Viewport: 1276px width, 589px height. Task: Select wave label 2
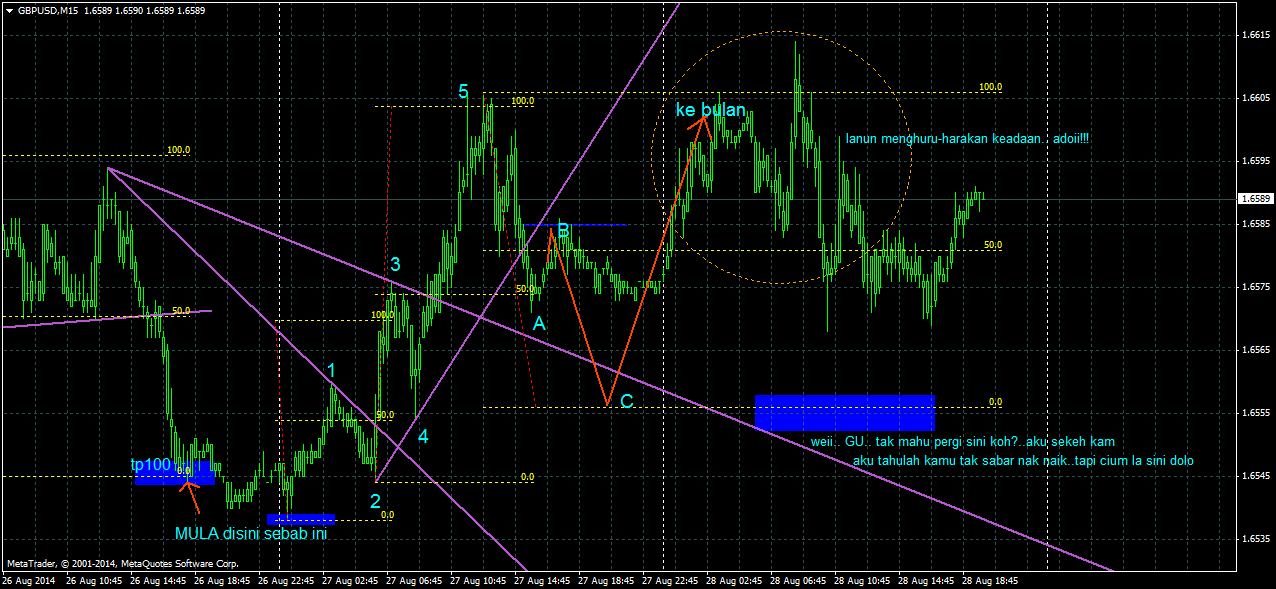click(x=375, y=501)
